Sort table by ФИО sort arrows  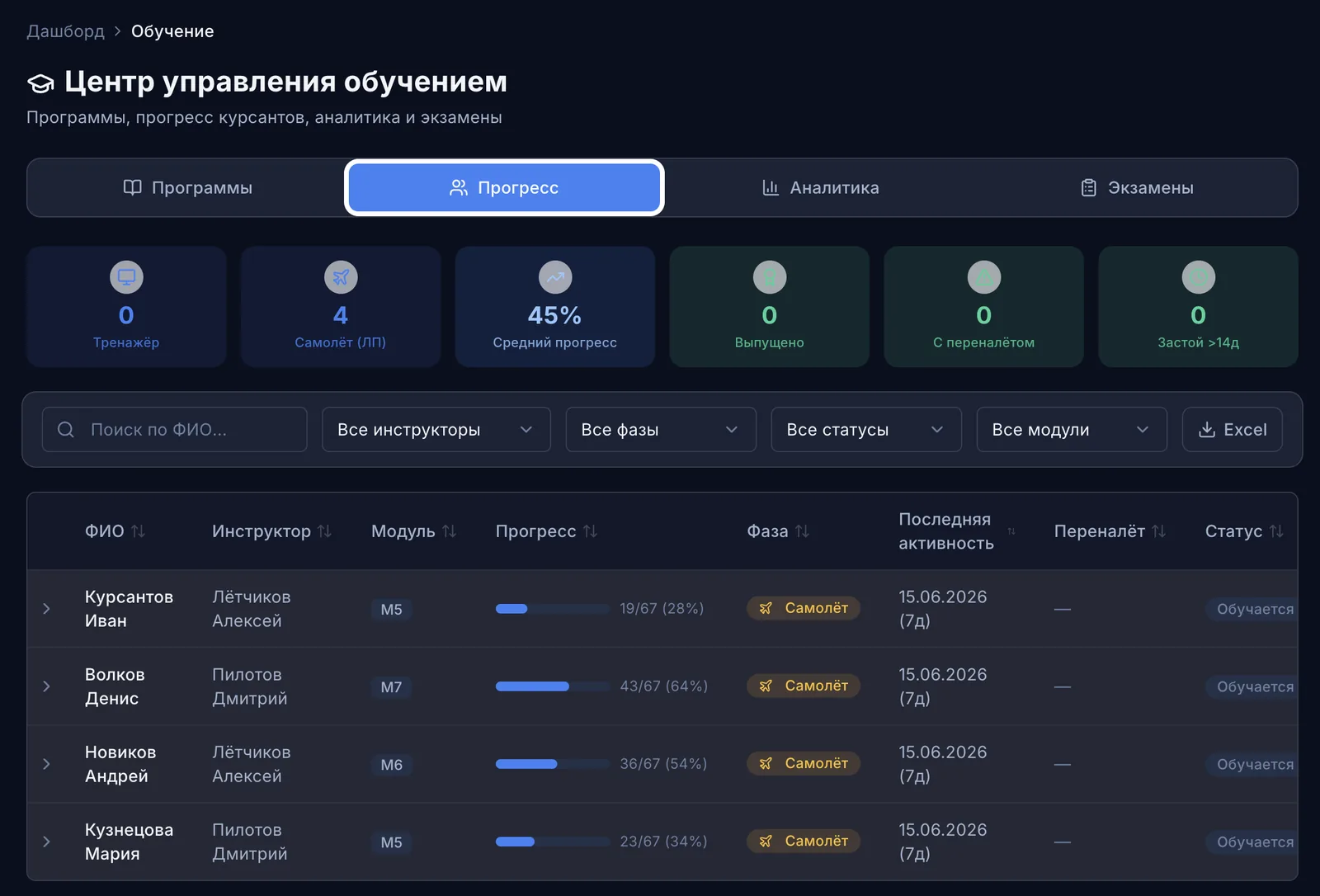pyautogui.click(x=139, y=531)
